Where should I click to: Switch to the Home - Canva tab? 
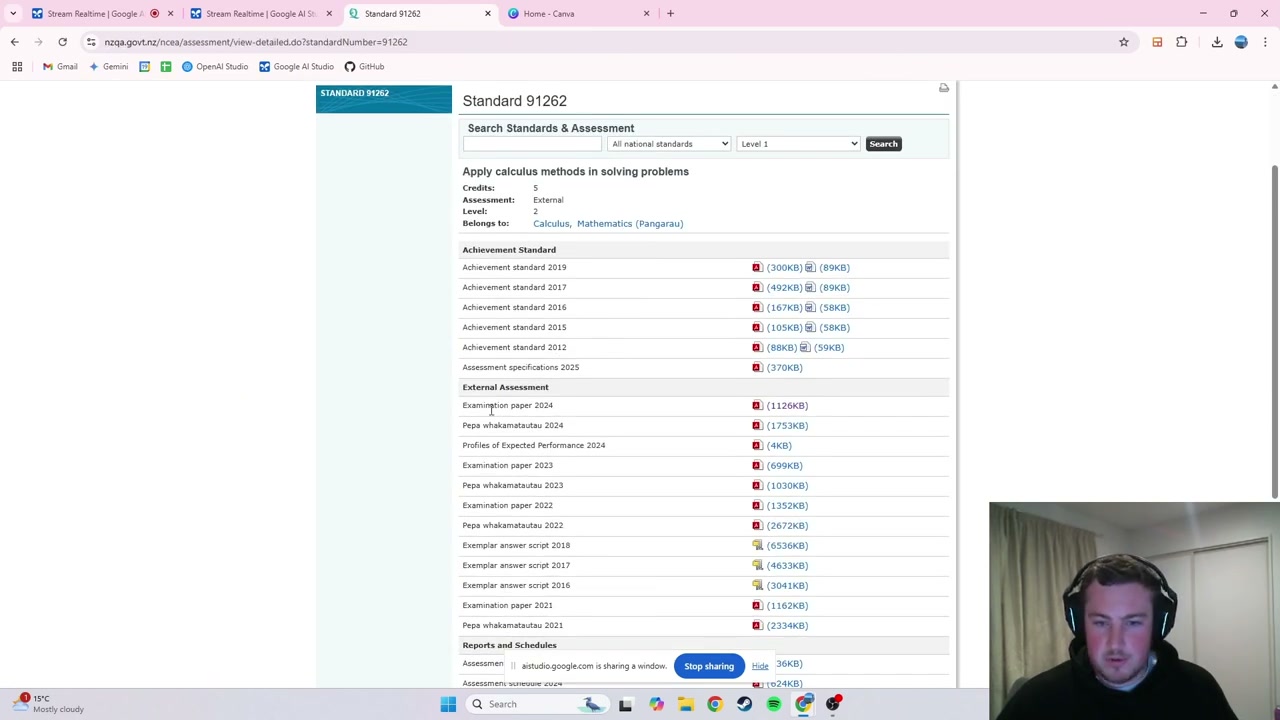(580, 13)
